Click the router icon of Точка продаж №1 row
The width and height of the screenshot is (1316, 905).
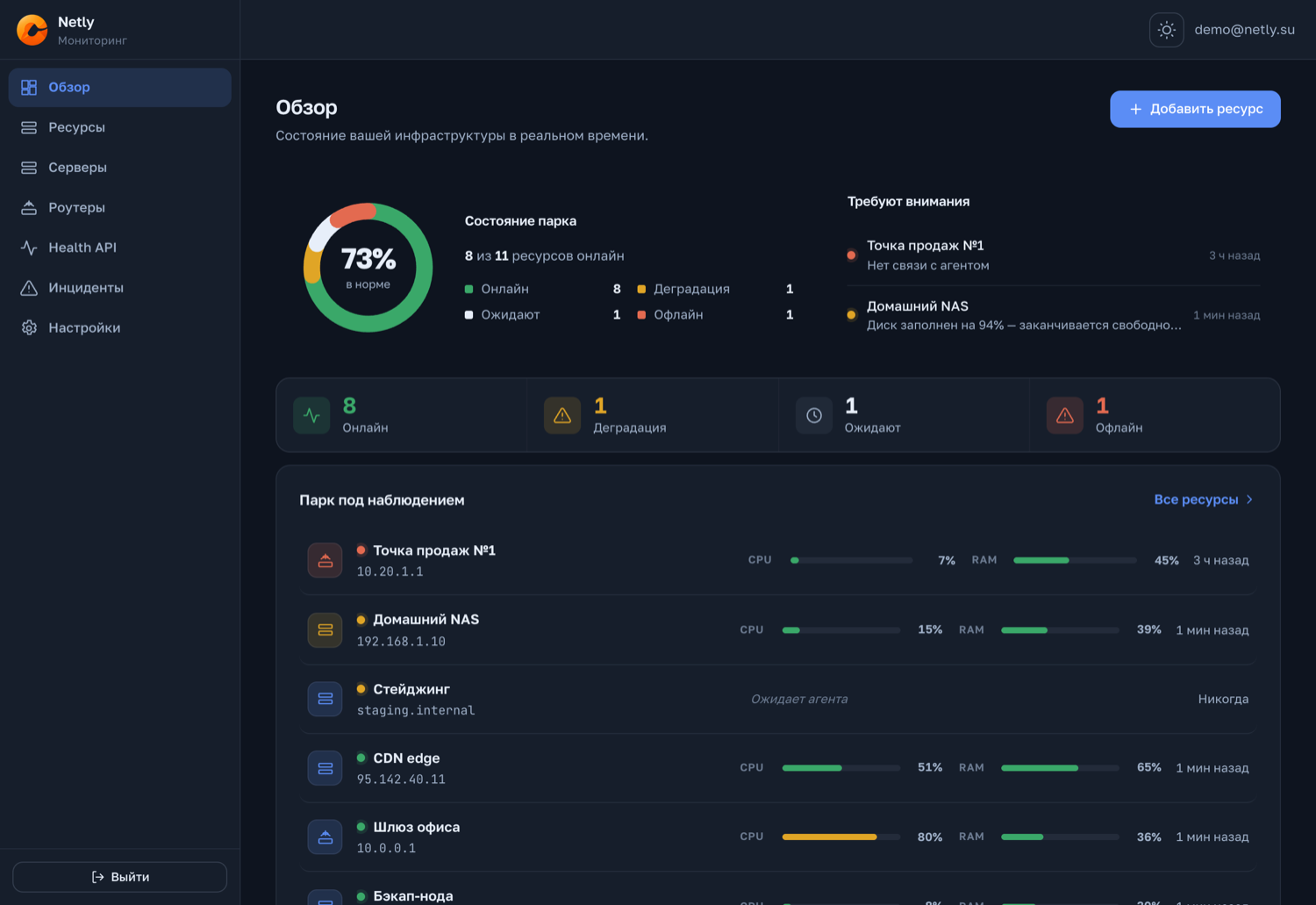[x=325, y=560]
